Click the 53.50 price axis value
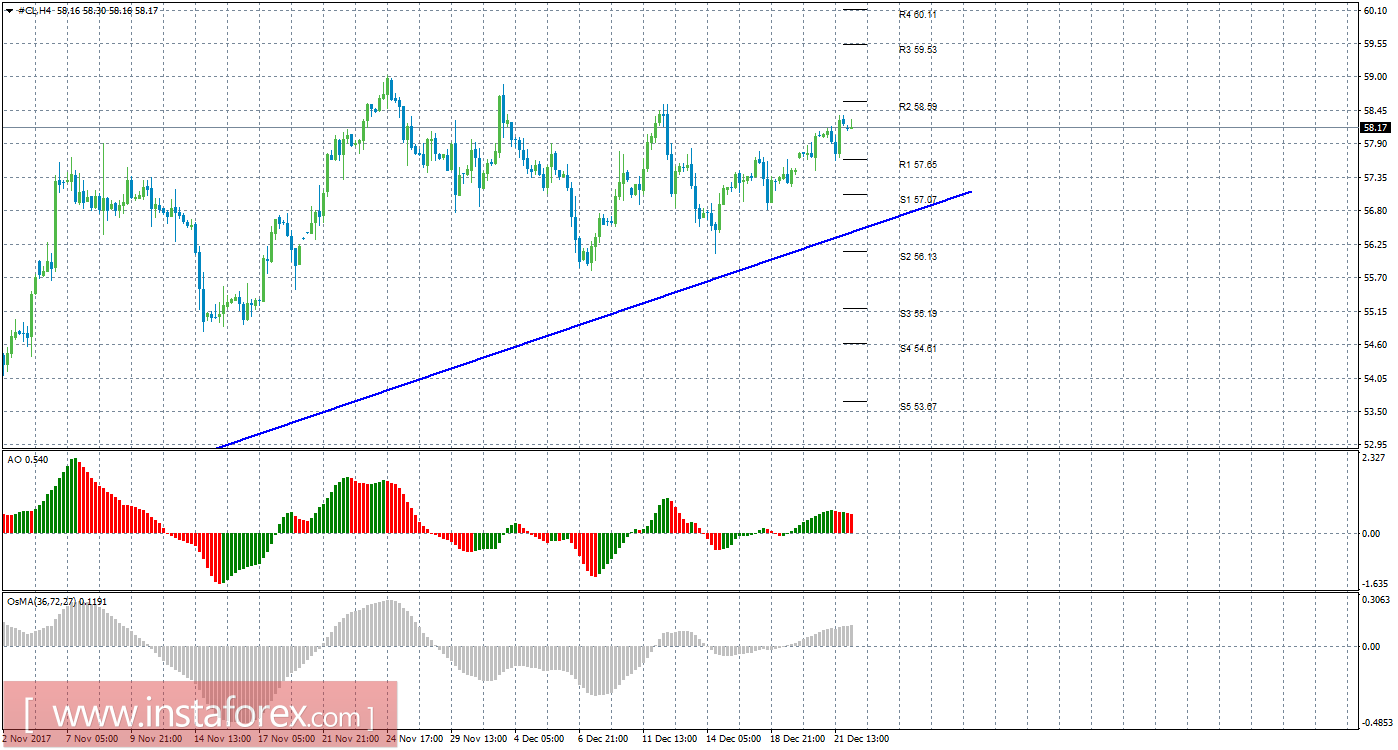Image resolution: width=1398 pixels, height=750 pixels. pos(1374,412)
